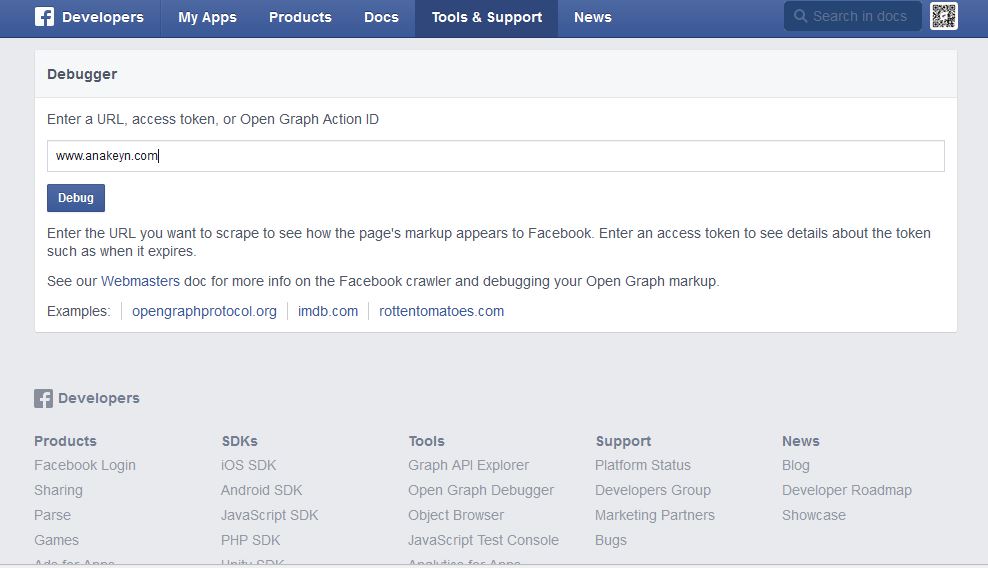Open the My Apps menu
988x568 pixels.
pyautogui.click(x=207, y=18)
